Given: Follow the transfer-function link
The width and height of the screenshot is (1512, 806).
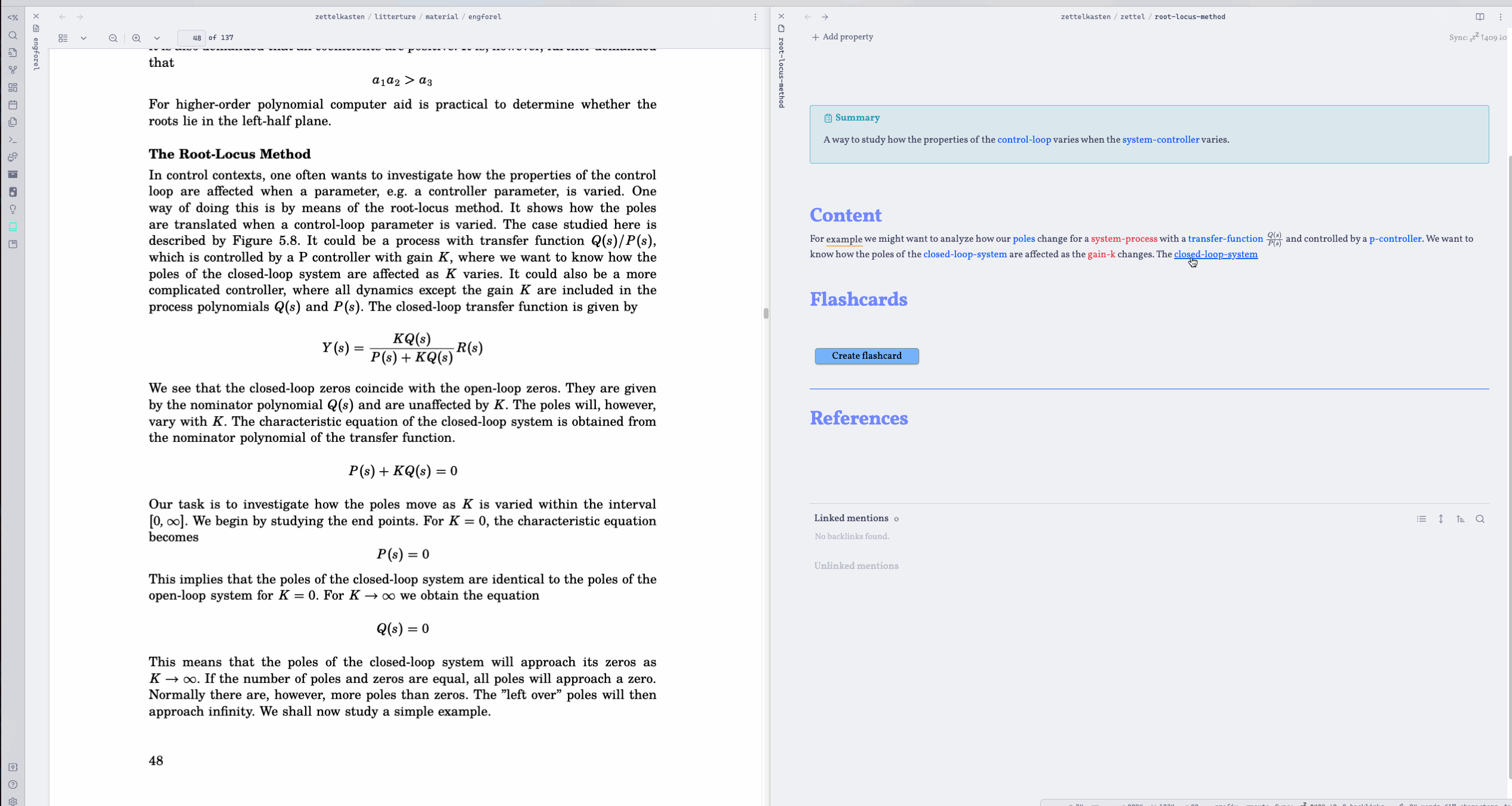Looking at the screenshot, I should 1225,239.
